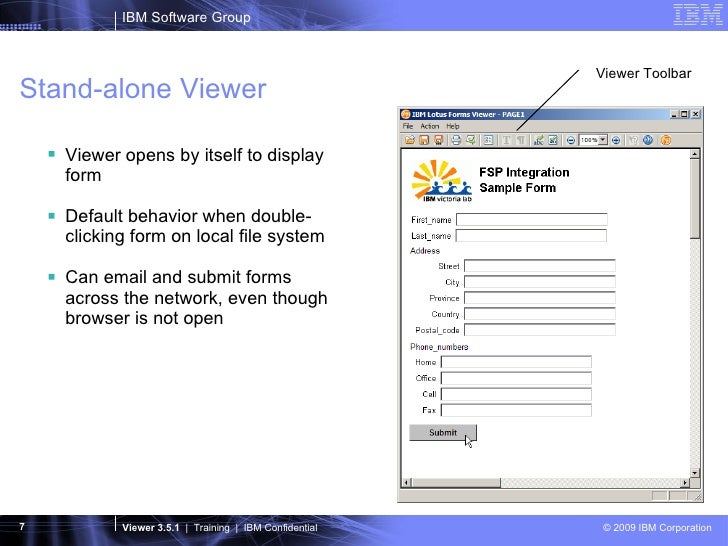Viewport: 728px width, 546px height.
Task: Click the Open form folder icon
Action: coord(410,140)
